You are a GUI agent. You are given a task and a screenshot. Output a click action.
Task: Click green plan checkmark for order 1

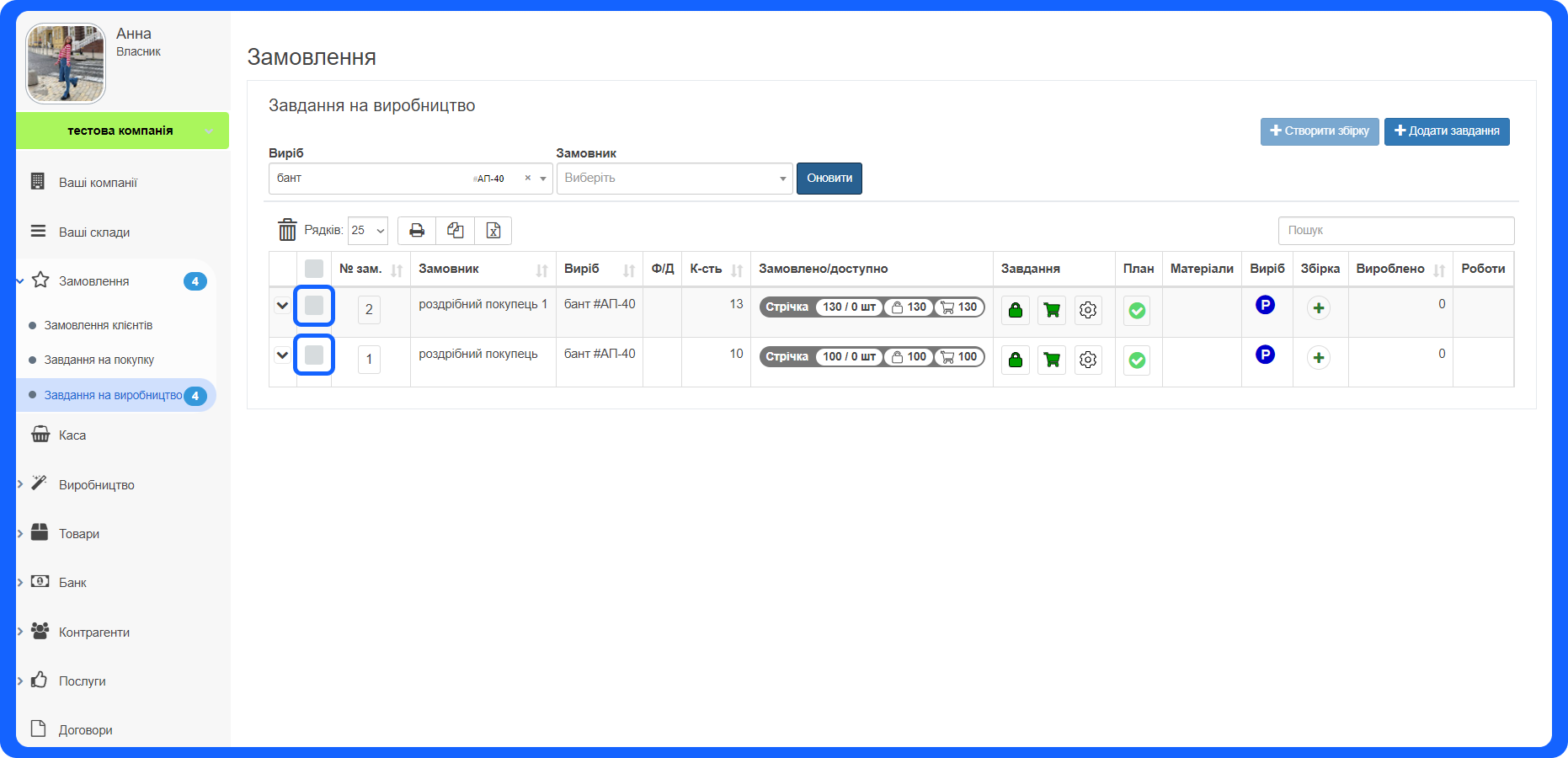(x=1137, y=360)
